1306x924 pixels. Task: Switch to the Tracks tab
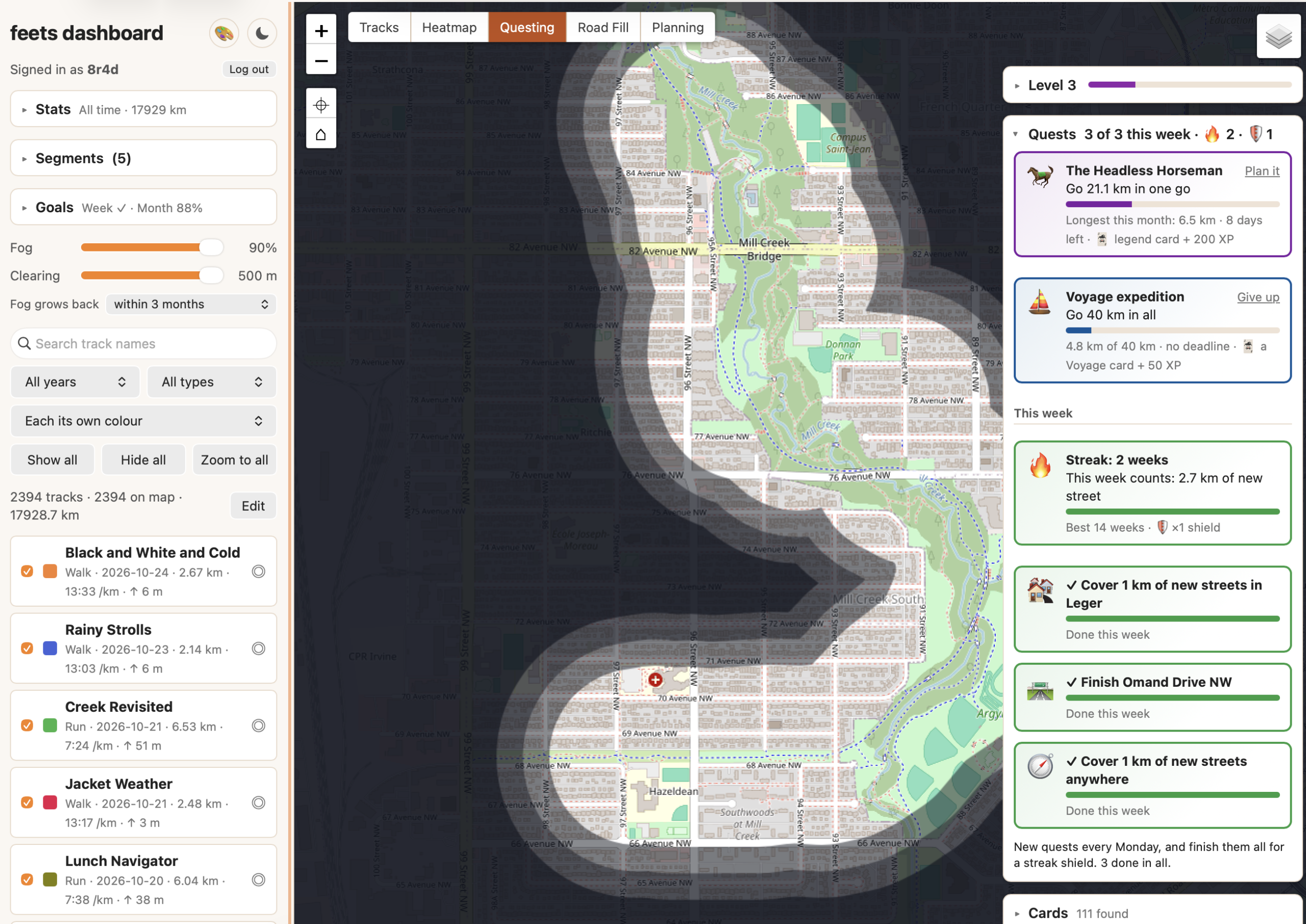379,28
